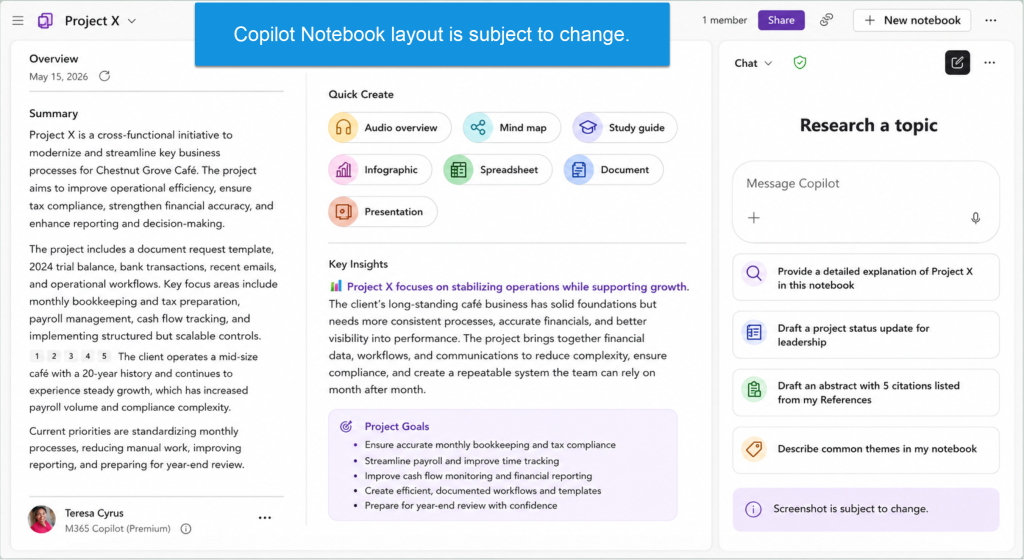1024x560 pixels.
Task: Click goal 'Streamline payroll and improve time tracking'
Action: pyautogui.click(x=462, y=461)
